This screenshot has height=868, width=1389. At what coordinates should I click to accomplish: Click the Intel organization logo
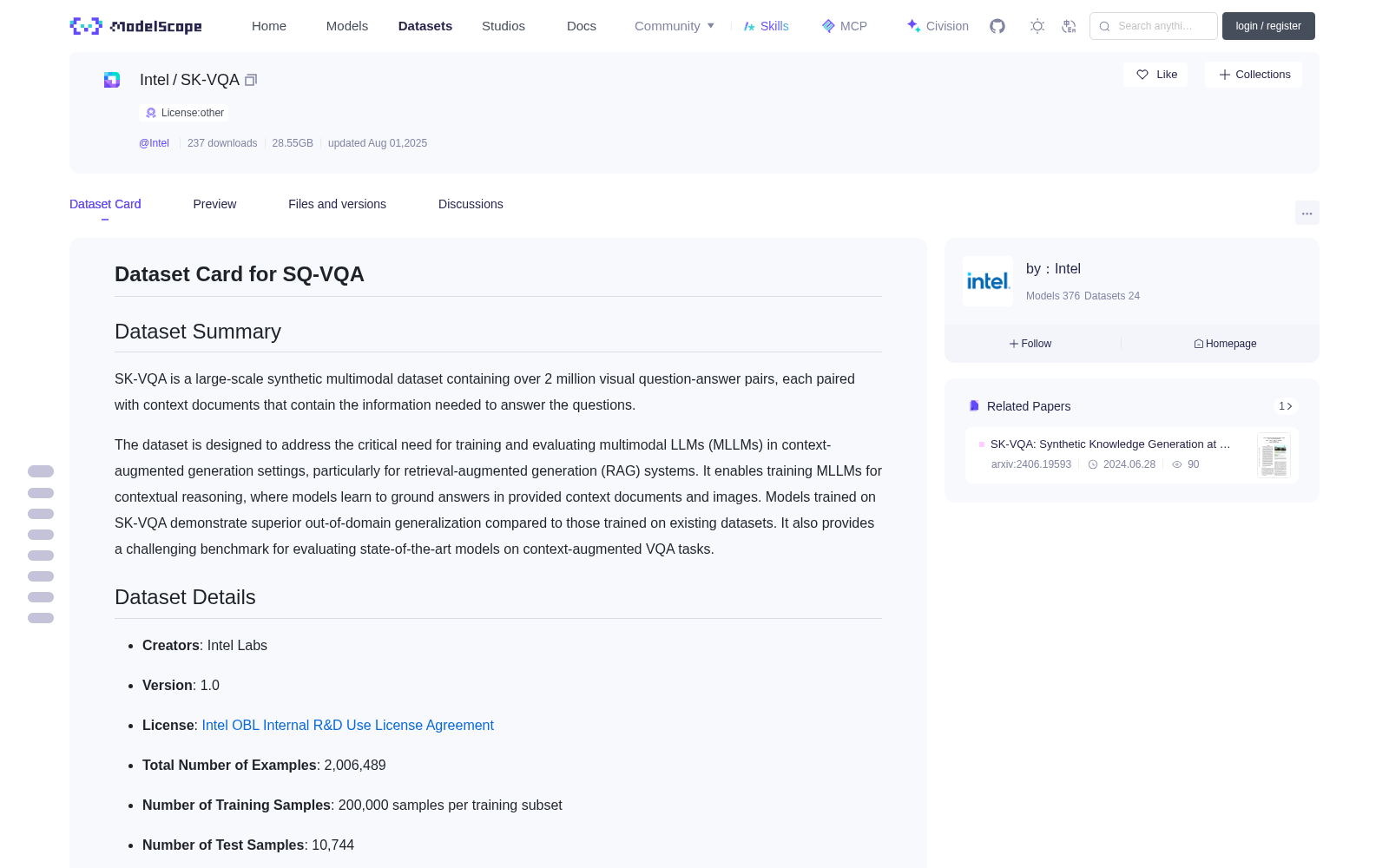click(988, 281)
